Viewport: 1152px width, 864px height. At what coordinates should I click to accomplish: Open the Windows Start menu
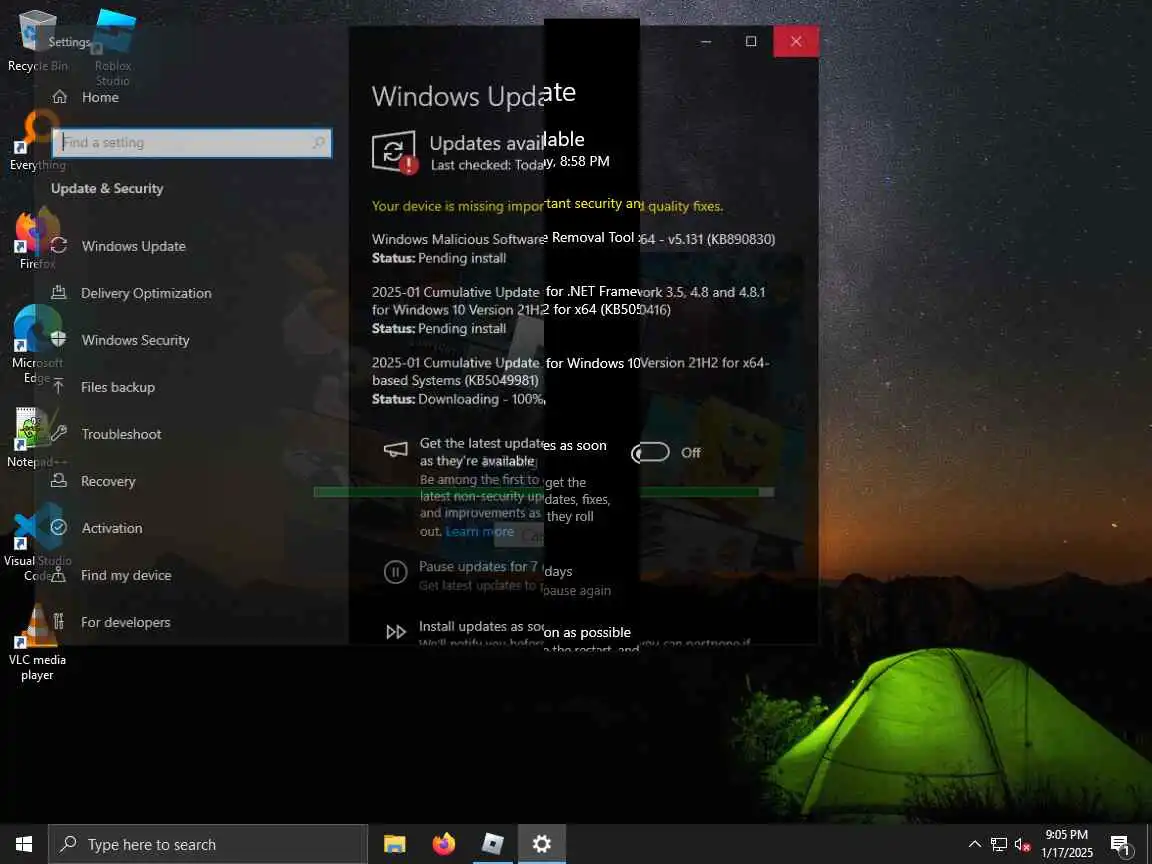point(24,844)
